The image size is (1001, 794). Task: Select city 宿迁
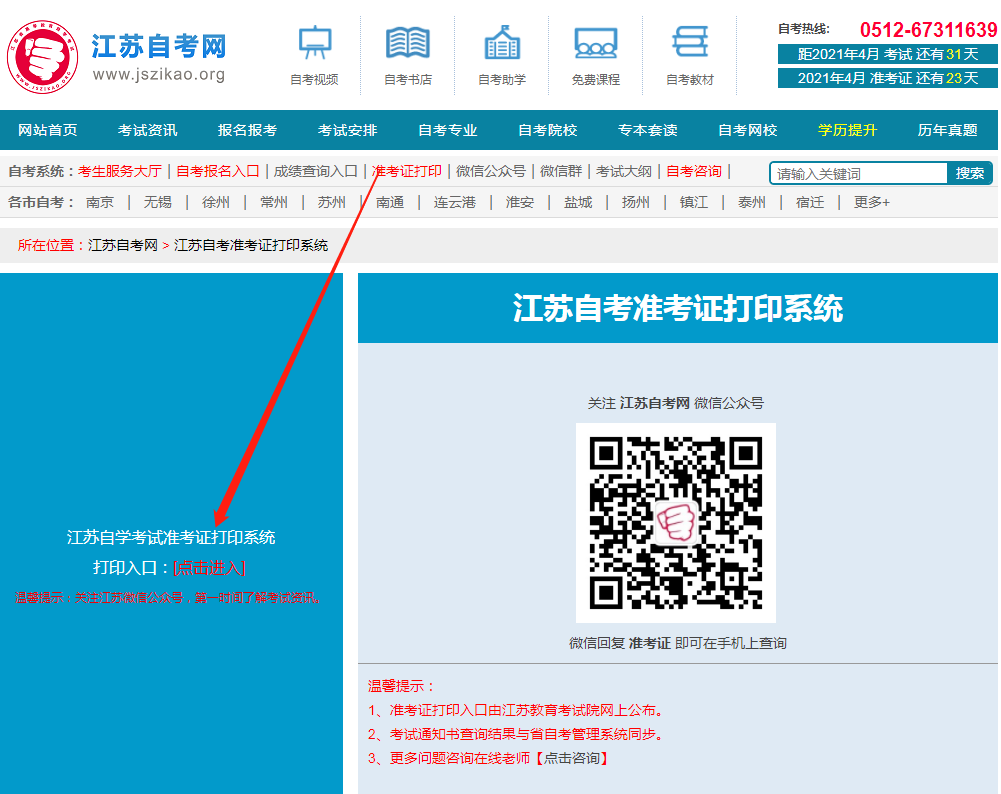(810, 202)
